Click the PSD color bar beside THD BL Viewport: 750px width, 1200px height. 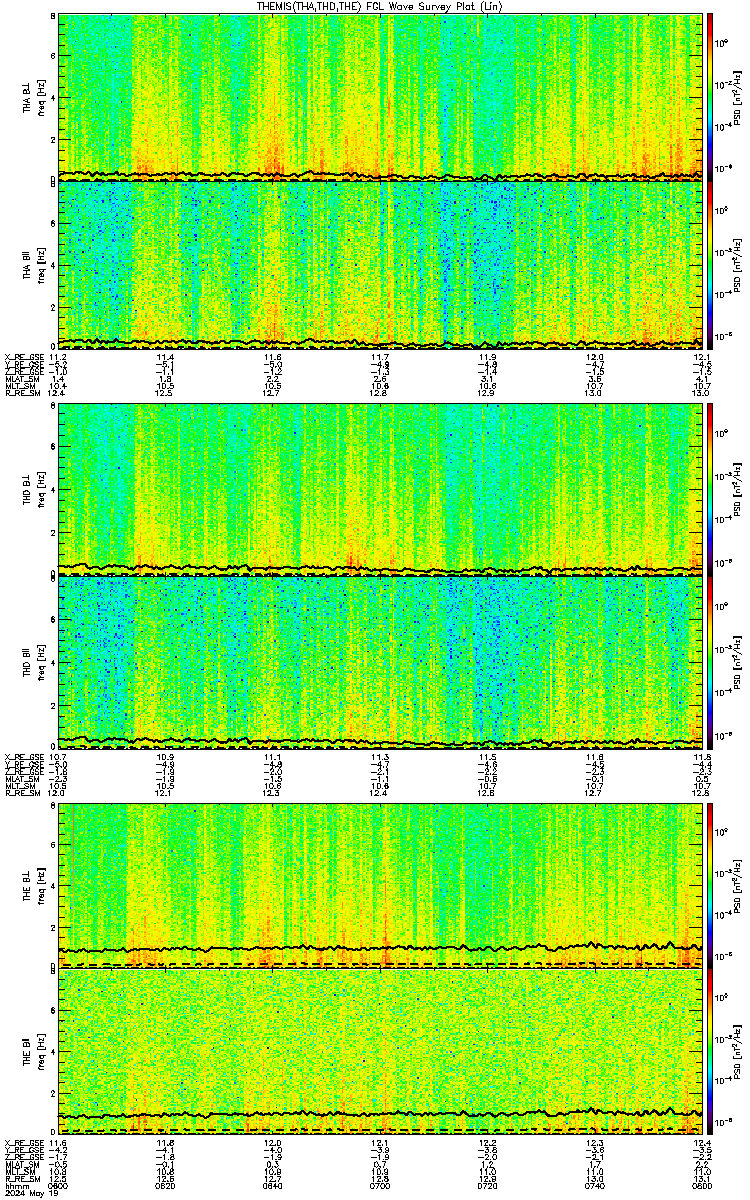point(709,488)
